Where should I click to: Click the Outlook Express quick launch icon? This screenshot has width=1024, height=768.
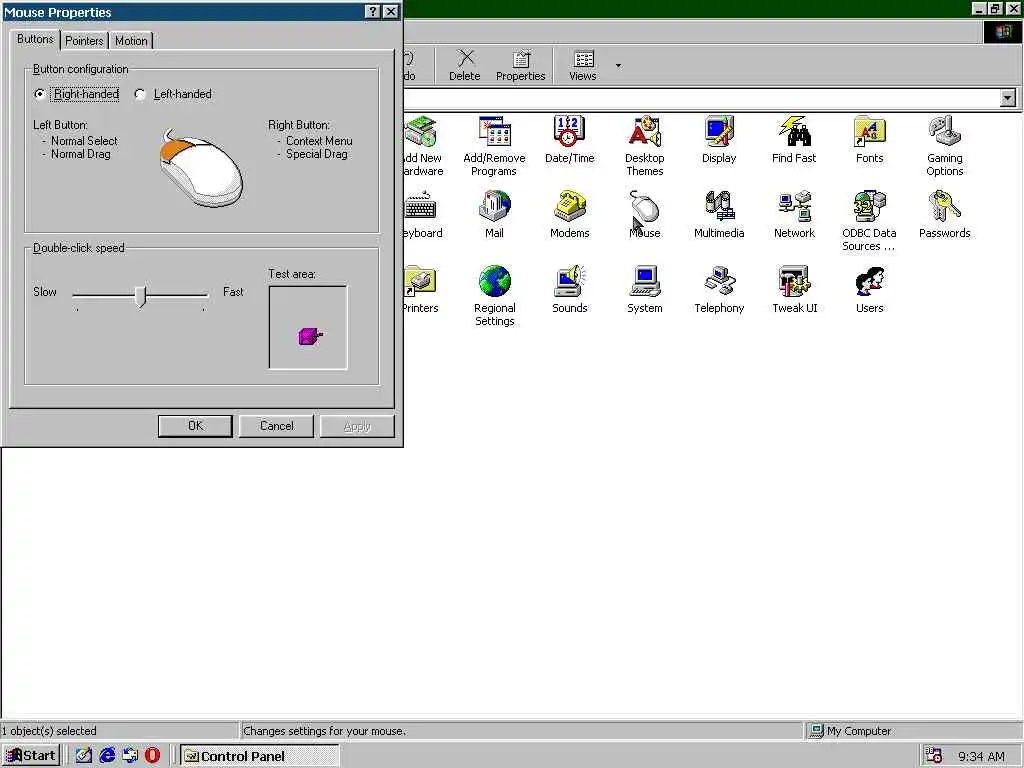point(130,756)
